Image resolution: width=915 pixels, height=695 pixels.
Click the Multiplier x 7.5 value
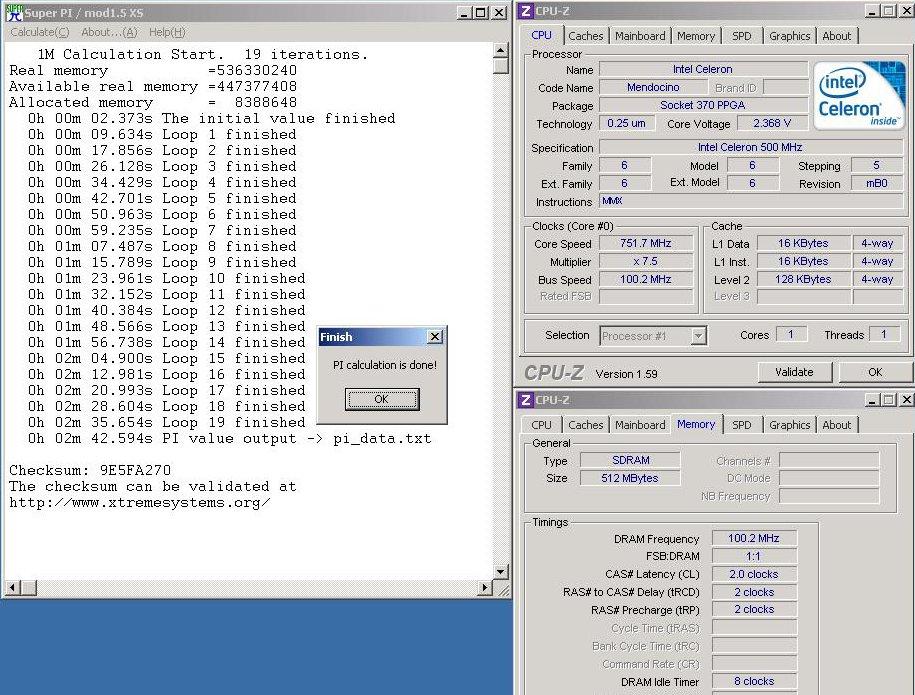646,261
